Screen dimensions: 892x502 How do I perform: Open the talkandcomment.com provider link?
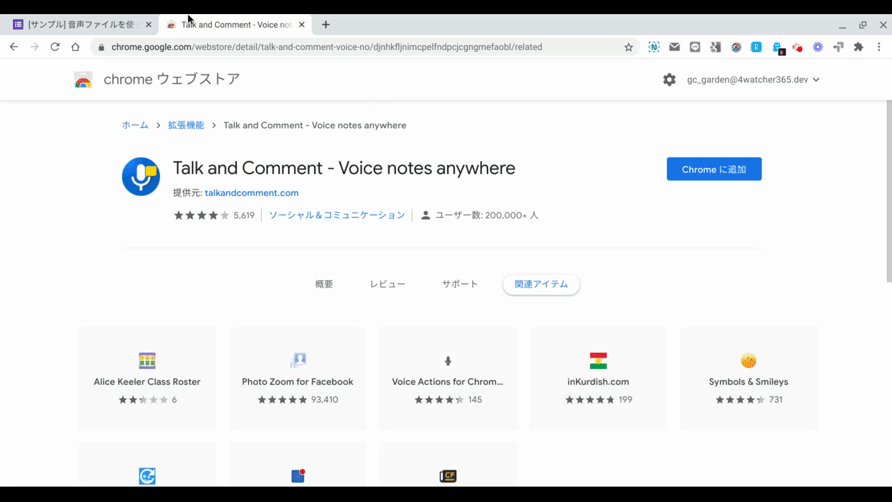click(251, 193)
